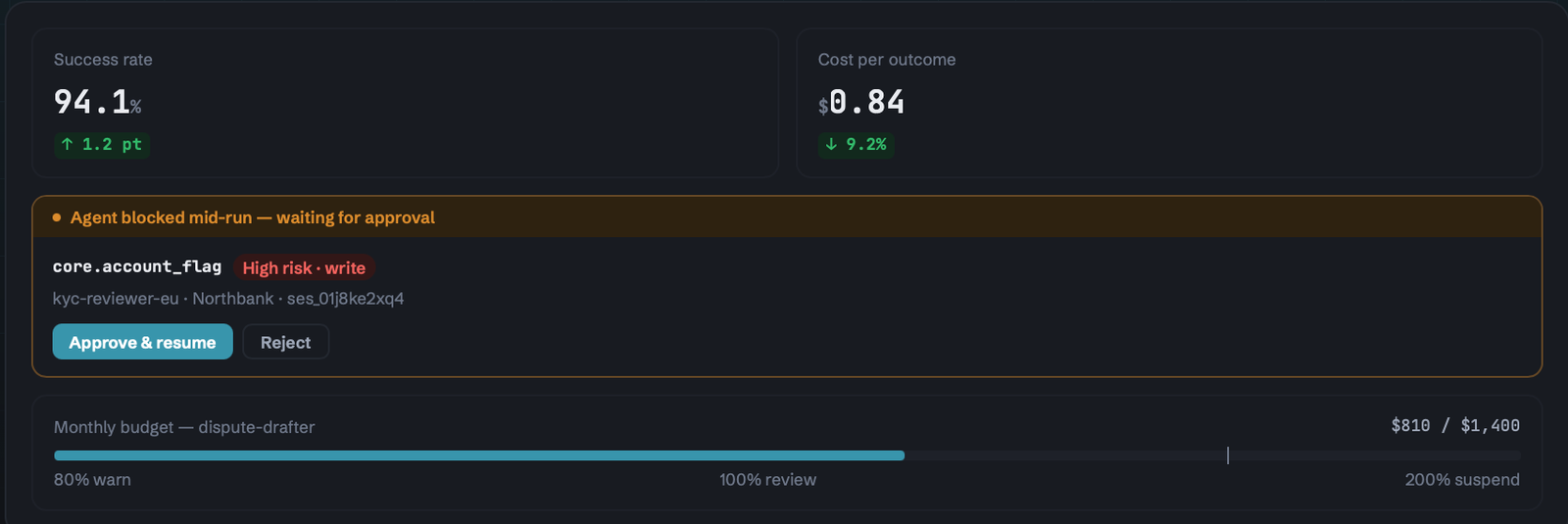Click the filled teal budget progress bar
Image resolution: width=1568 pixels, height=524 pixels.
coord(479,455)
